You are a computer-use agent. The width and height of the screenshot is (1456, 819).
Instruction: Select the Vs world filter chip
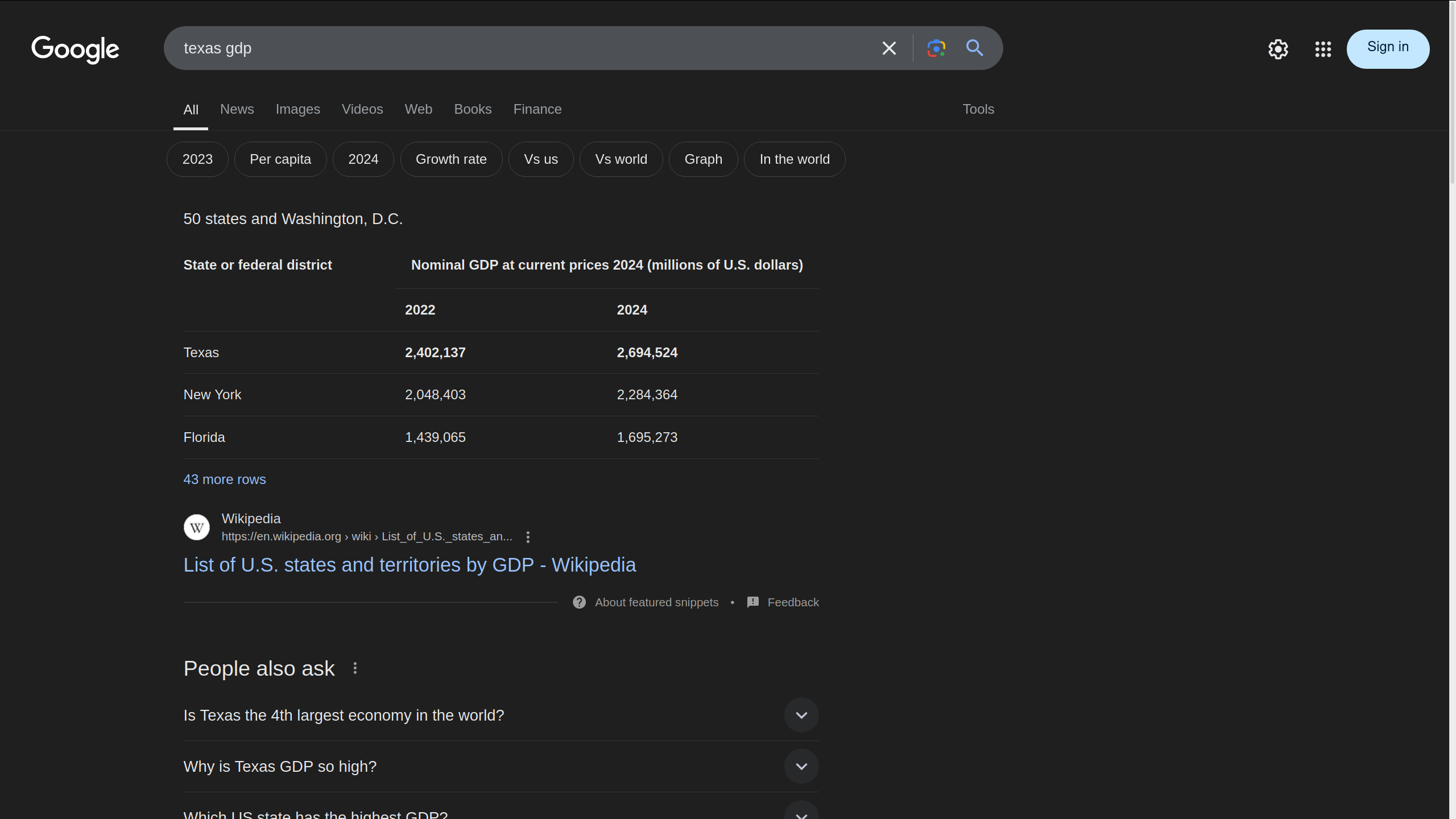621,159
